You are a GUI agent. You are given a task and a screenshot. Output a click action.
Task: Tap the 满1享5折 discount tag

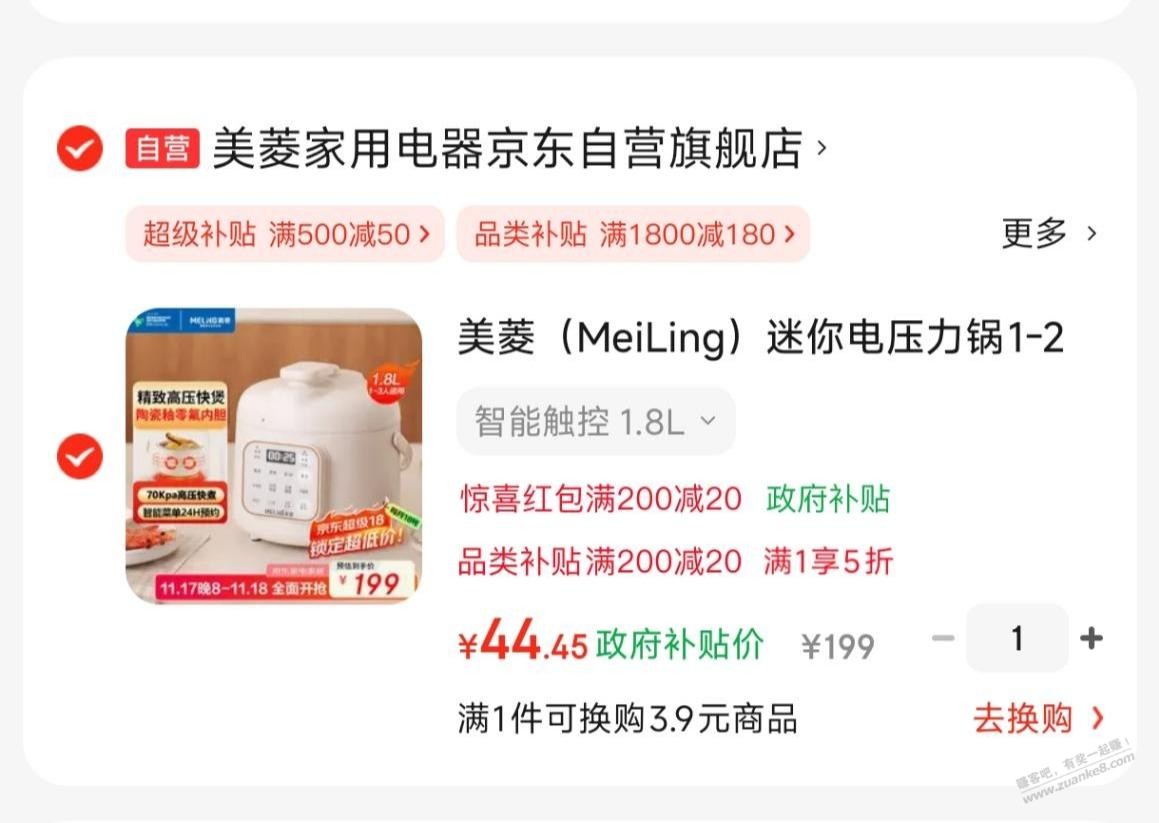coord(828,561)
